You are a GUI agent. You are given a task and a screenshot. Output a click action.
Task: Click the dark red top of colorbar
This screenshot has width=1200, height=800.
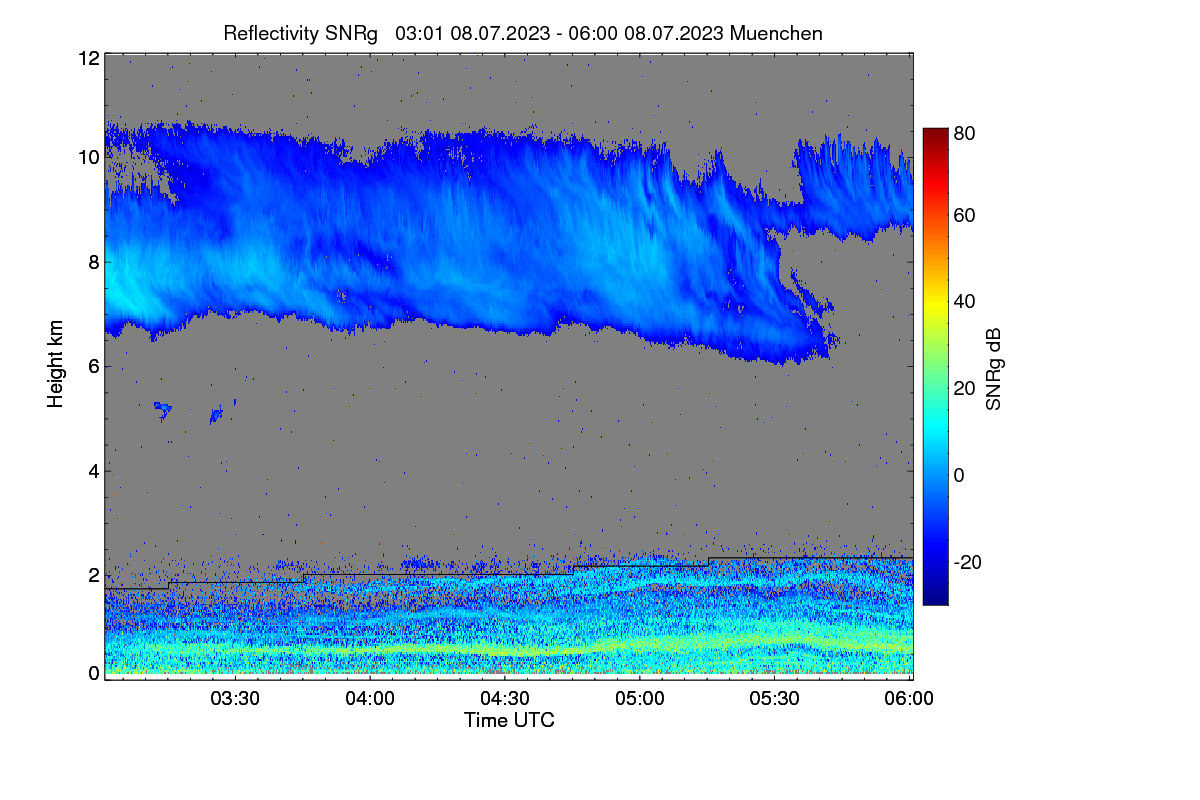pos(935,134)
